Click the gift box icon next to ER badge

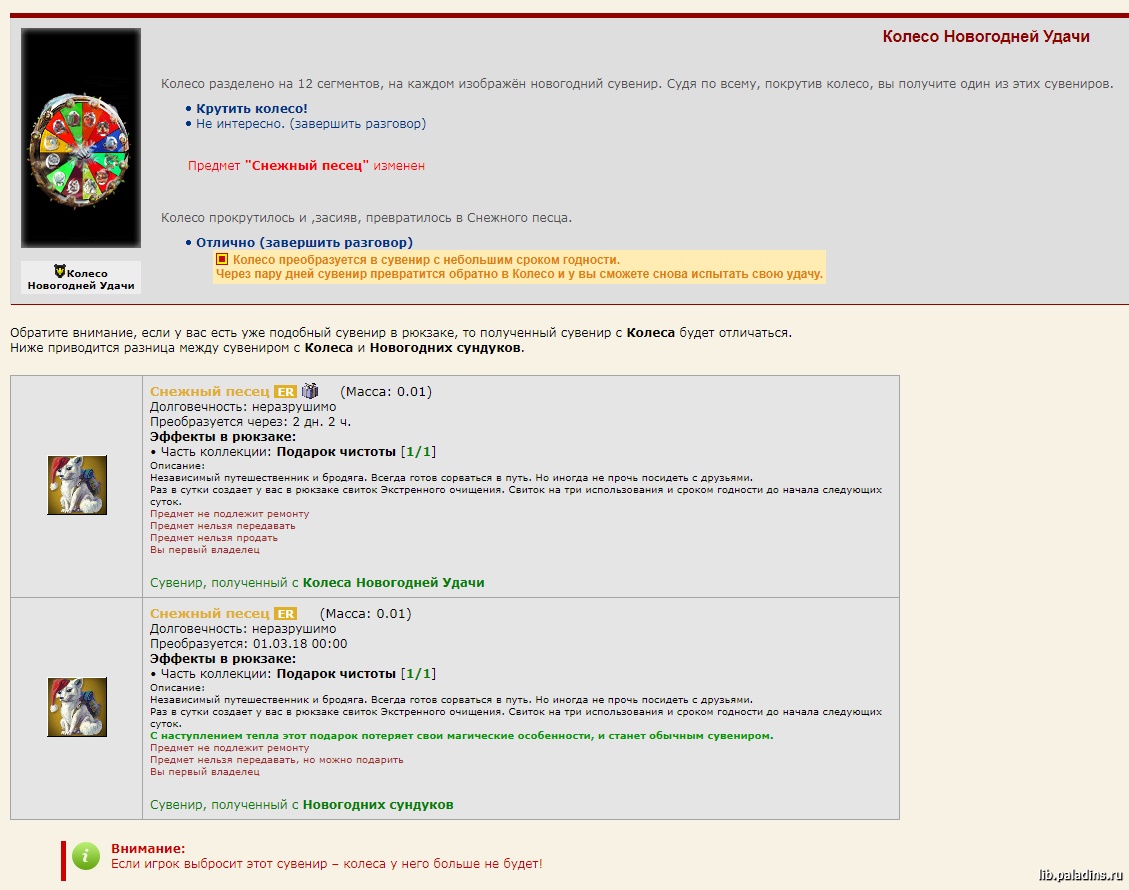[310, 391]
